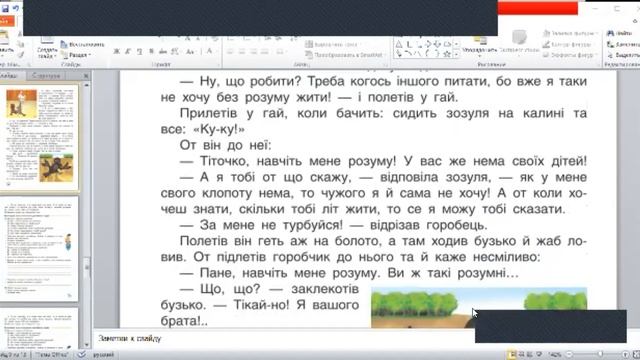Toggle underline (Ч) formatting
This screenshot has width=640, height=360.
tap(140, 51)
